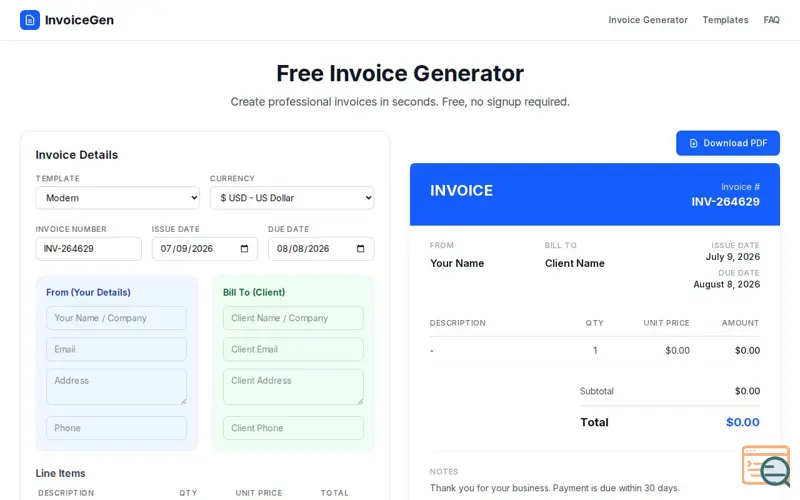800x500 pixels.
Task: Open the FAQ nav link
Action: (x=771, y=20)
